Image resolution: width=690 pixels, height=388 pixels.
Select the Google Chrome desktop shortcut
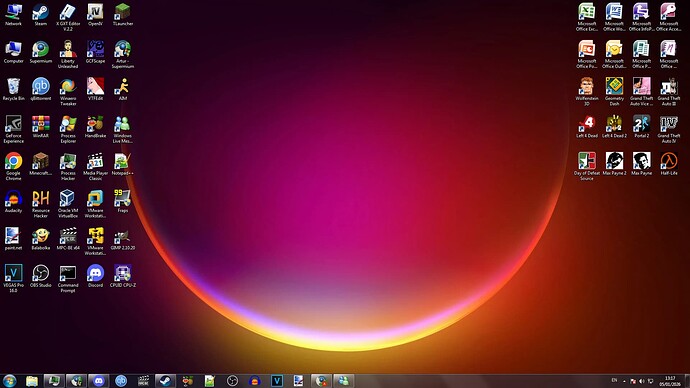tap(13, 167)
